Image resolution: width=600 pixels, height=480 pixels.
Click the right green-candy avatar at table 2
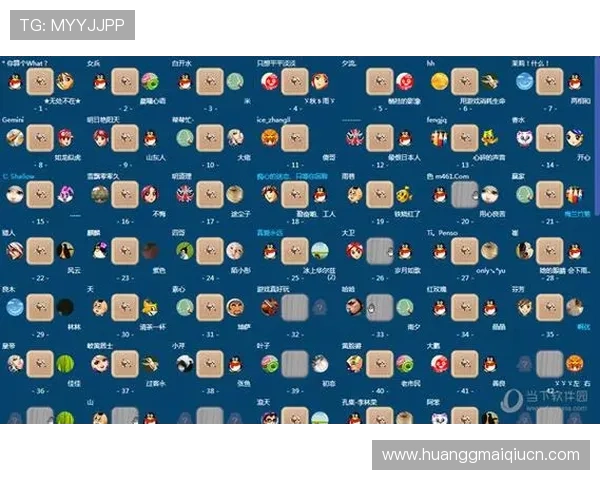150,82
